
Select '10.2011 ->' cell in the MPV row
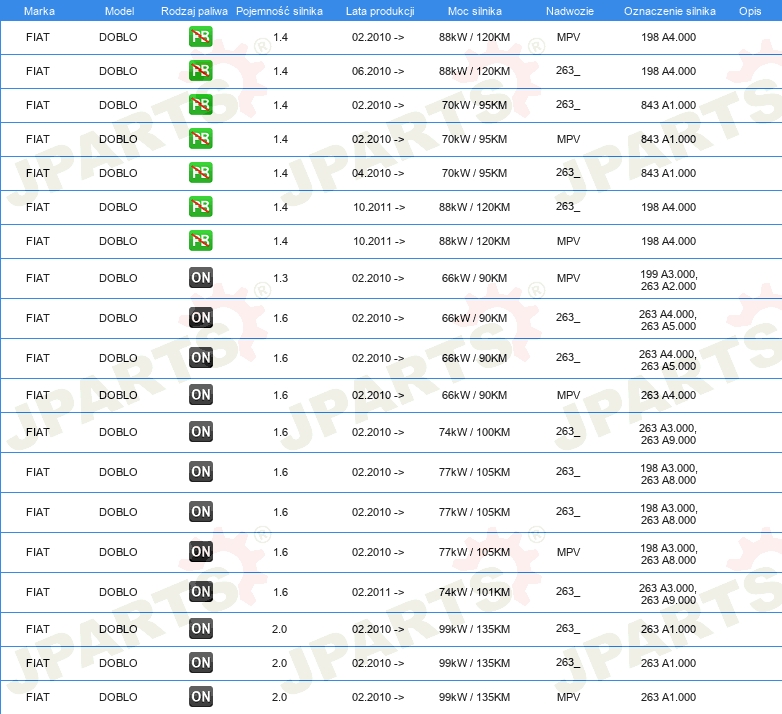click(379, 241)
